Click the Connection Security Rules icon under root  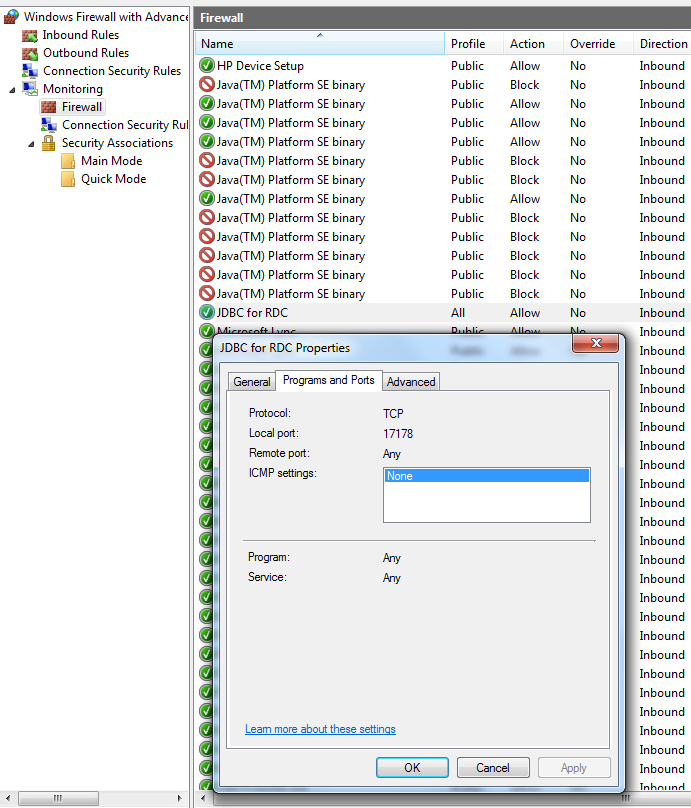30,71
